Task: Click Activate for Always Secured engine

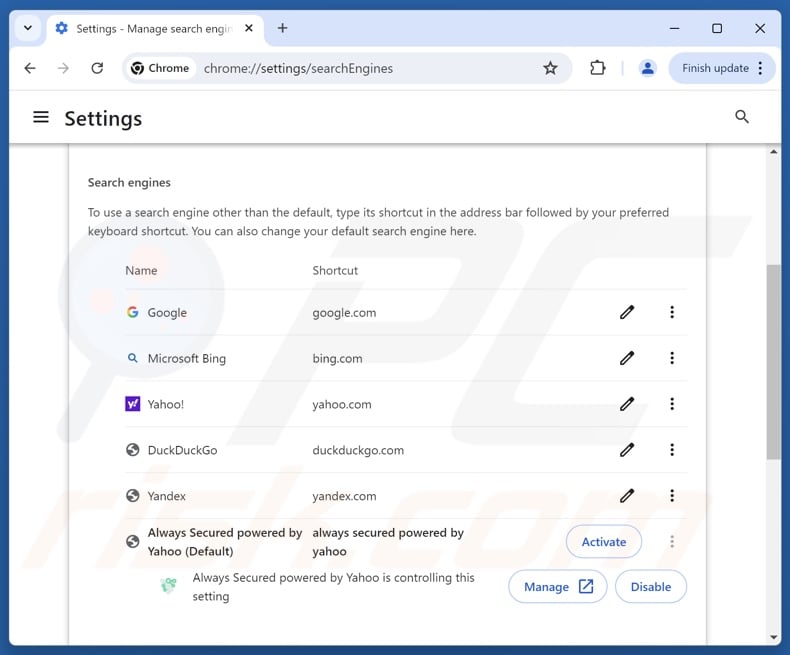Action: click(604, 542)
